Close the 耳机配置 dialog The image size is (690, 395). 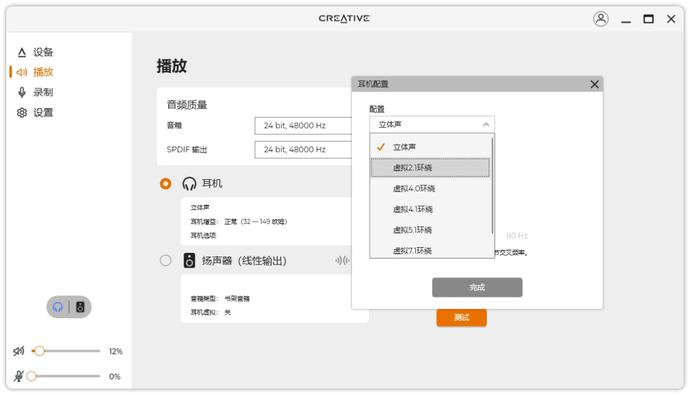594,84
